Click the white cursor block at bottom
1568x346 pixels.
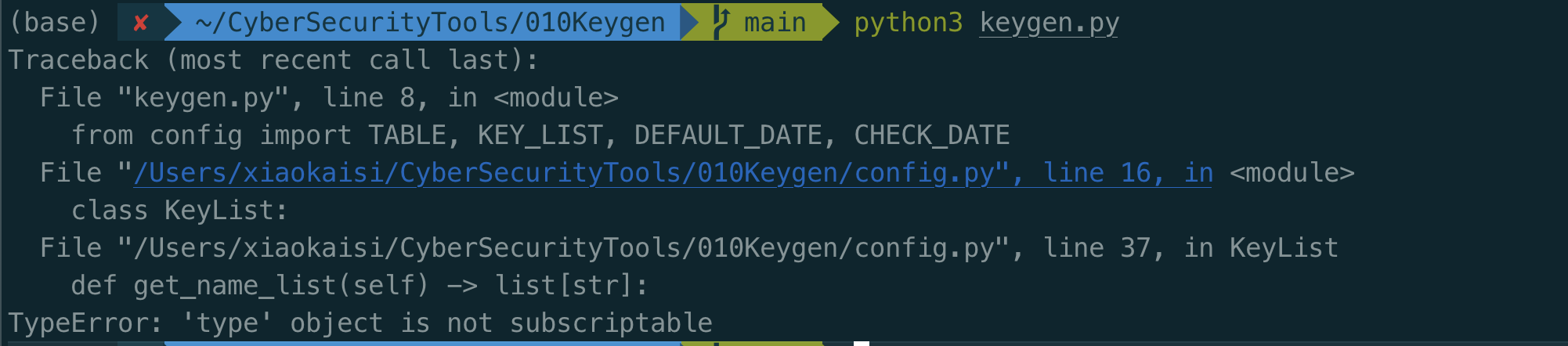coord(862,343)
